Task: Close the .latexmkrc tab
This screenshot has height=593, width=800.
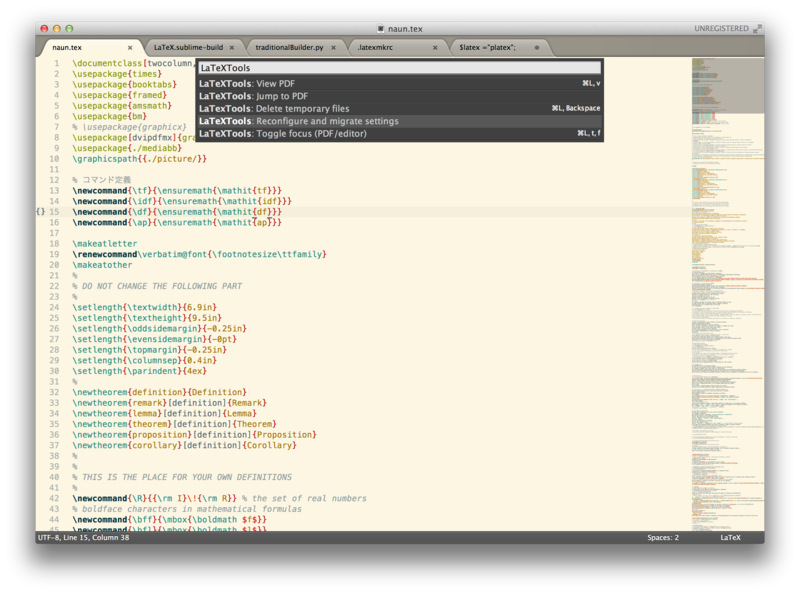Action: (x=435, y=47)
